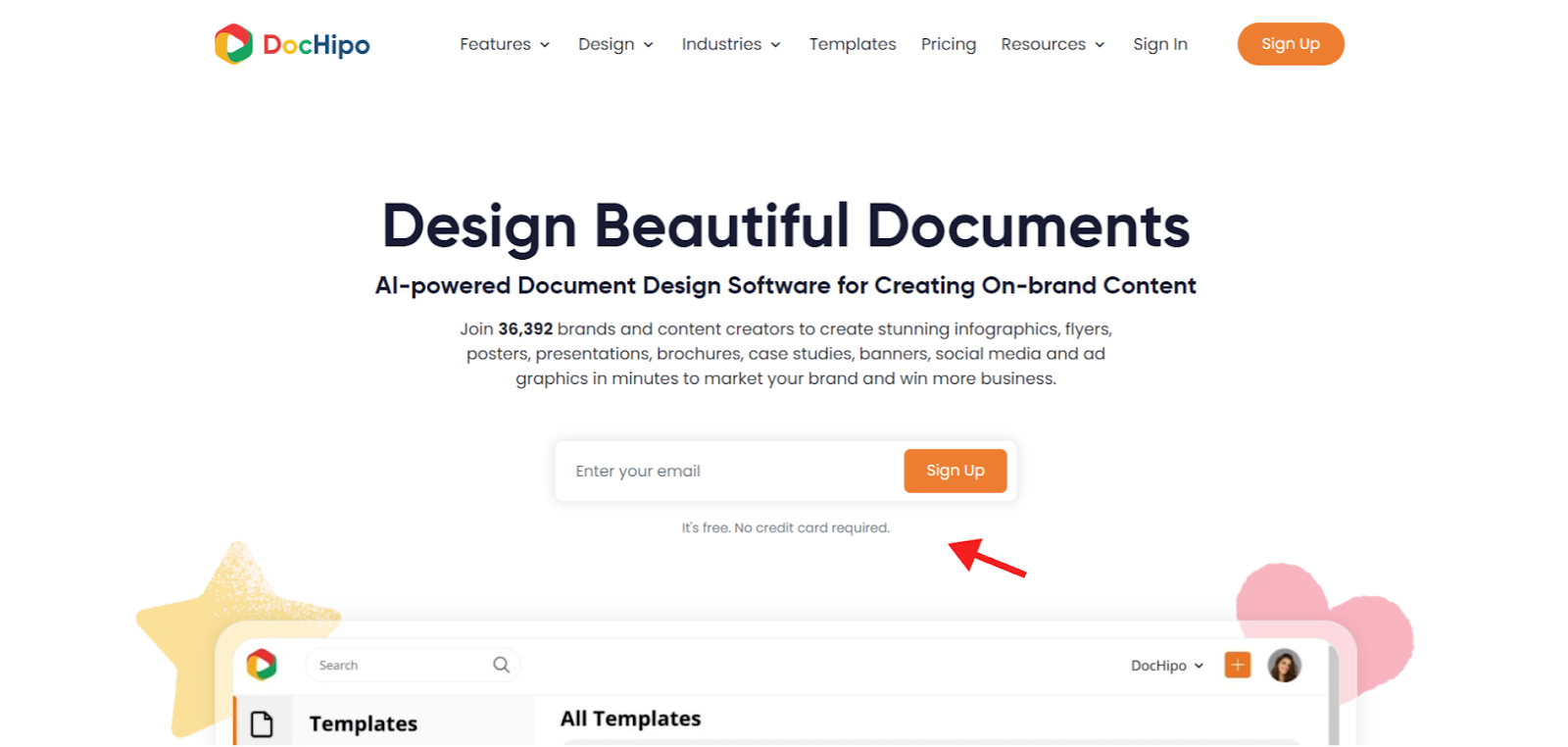Expand the Resources dropdown menu
This screenshot has width=1568, height=747.
pos(1053,44)
